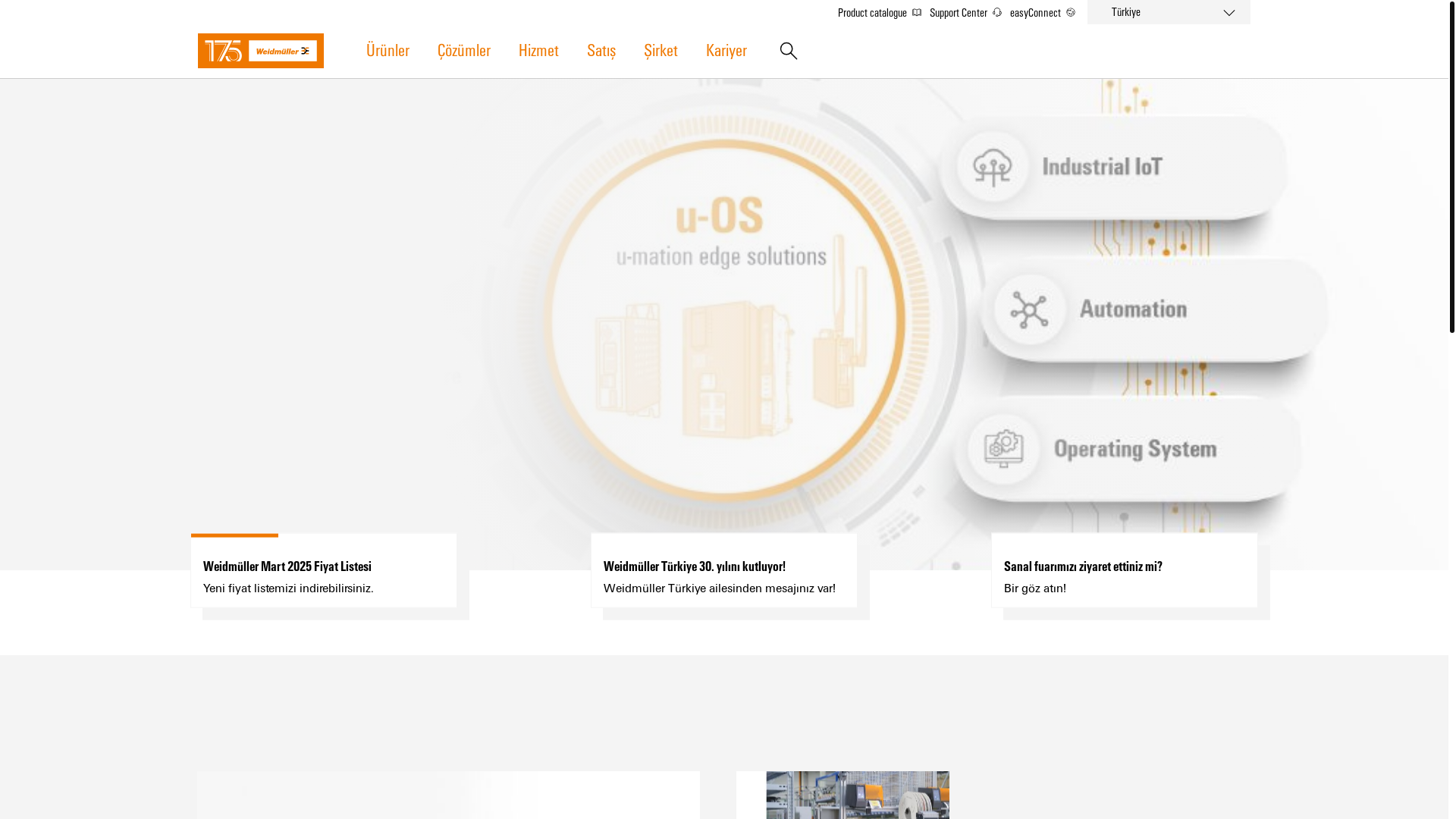This screenshot has height=819, width=1456.
Task: Click 'Bir göz atın!' text
Action: (1035, 588)
